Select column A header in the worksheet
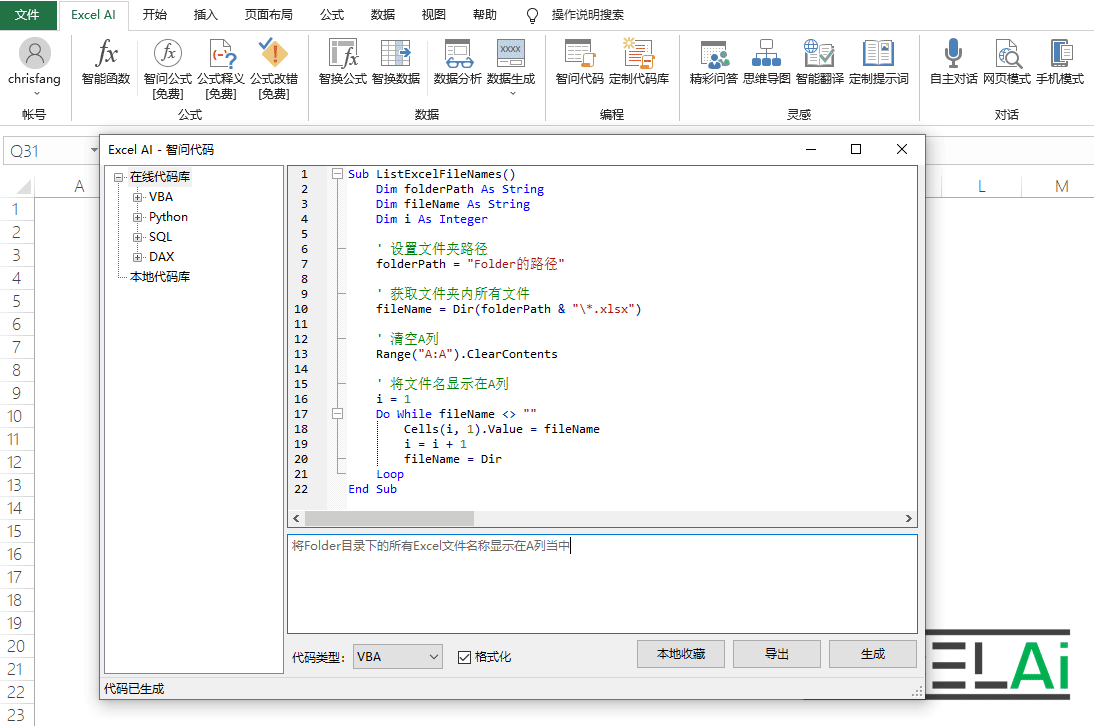Screen dimensions: 1094x726 tap(80, 186)
